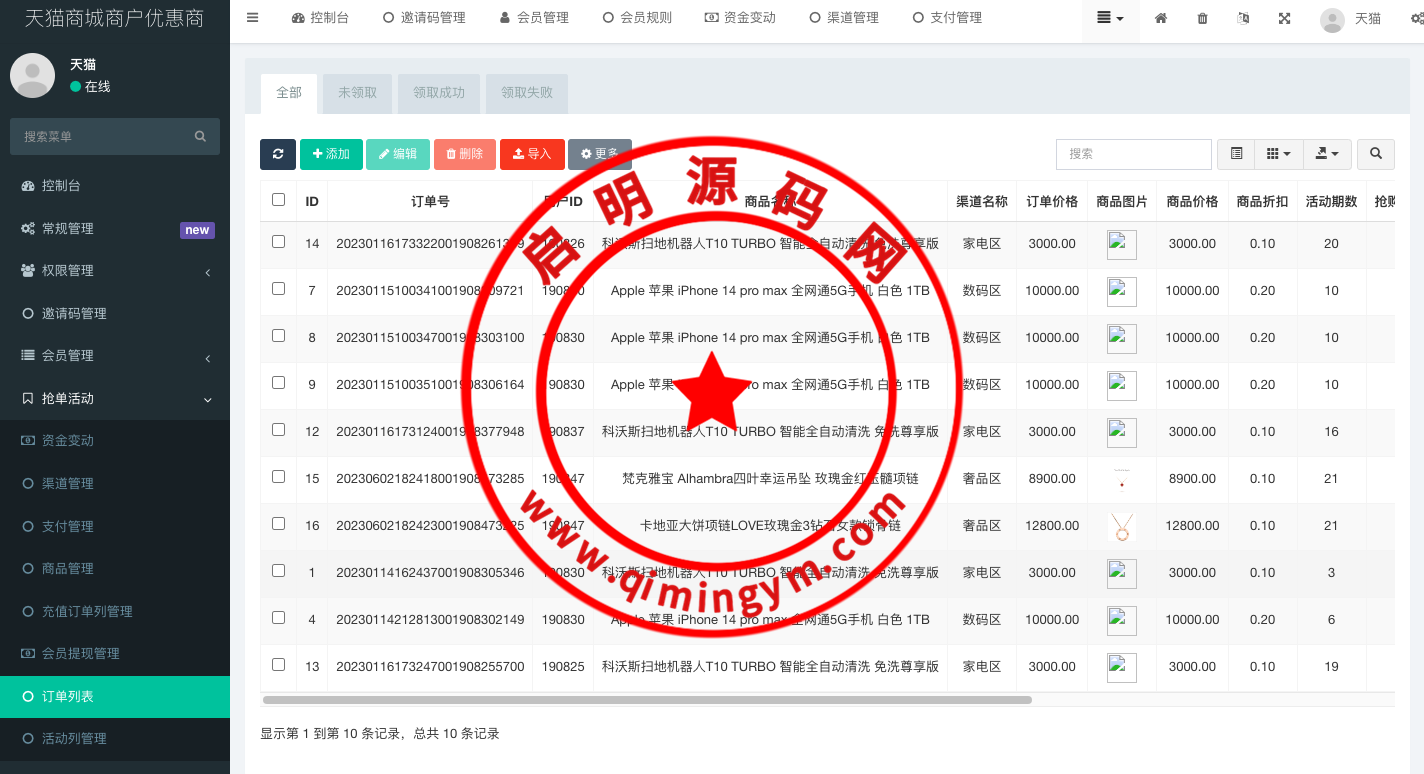
Task: Go to the home page icon
Action: pos(1161,18)
